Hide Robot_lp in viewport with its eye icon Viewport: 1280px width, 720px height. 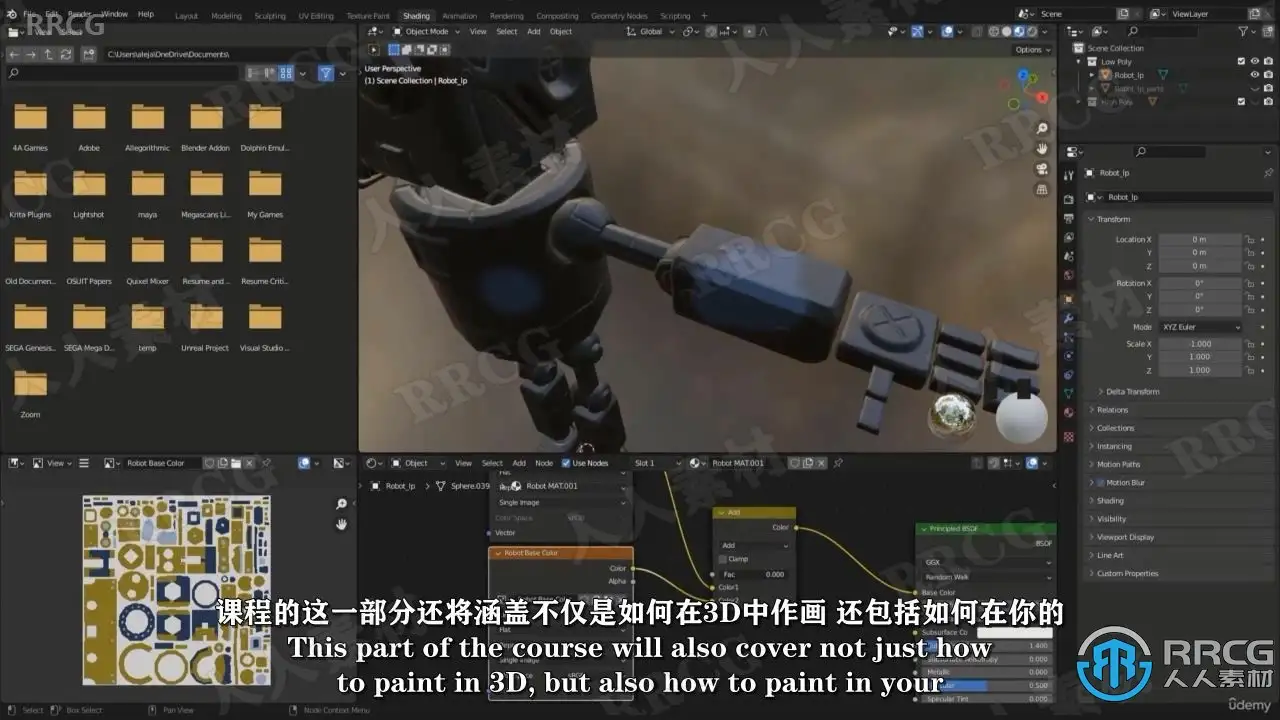[x=1255, y=75]
